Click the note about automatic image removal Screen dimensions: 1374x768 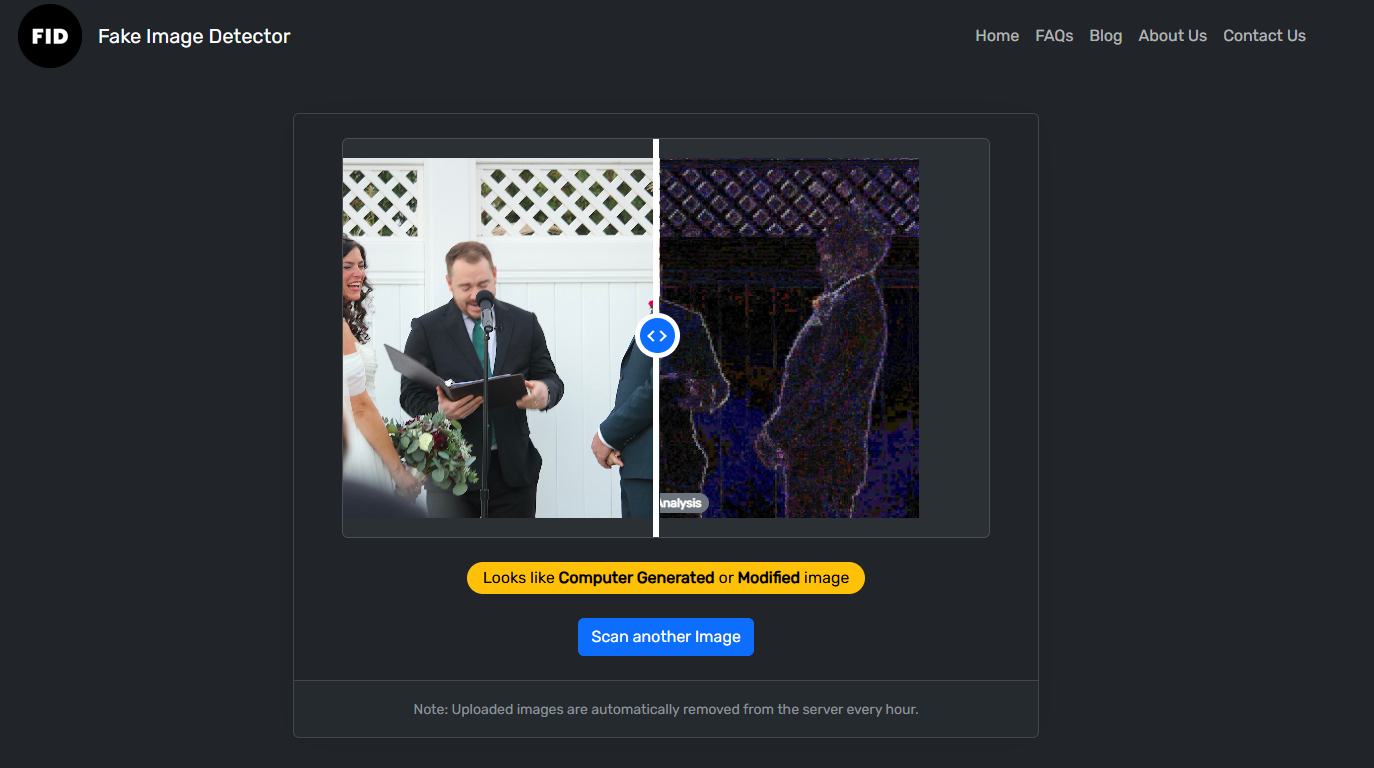pos(666,709)
